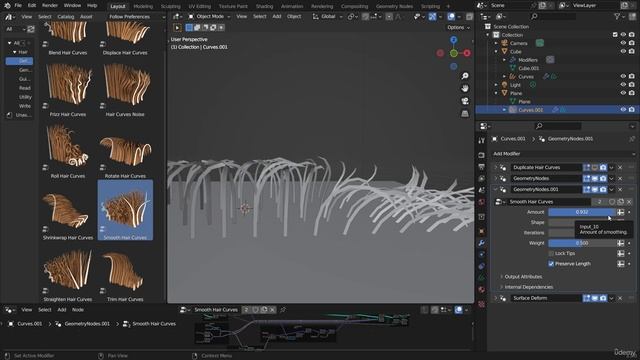The height and width of the screenshot is (360, 640).
Task: Unlink Smooth Hair Curves node group in modifier
Action: pyautogui.click(x=629, y=202)
